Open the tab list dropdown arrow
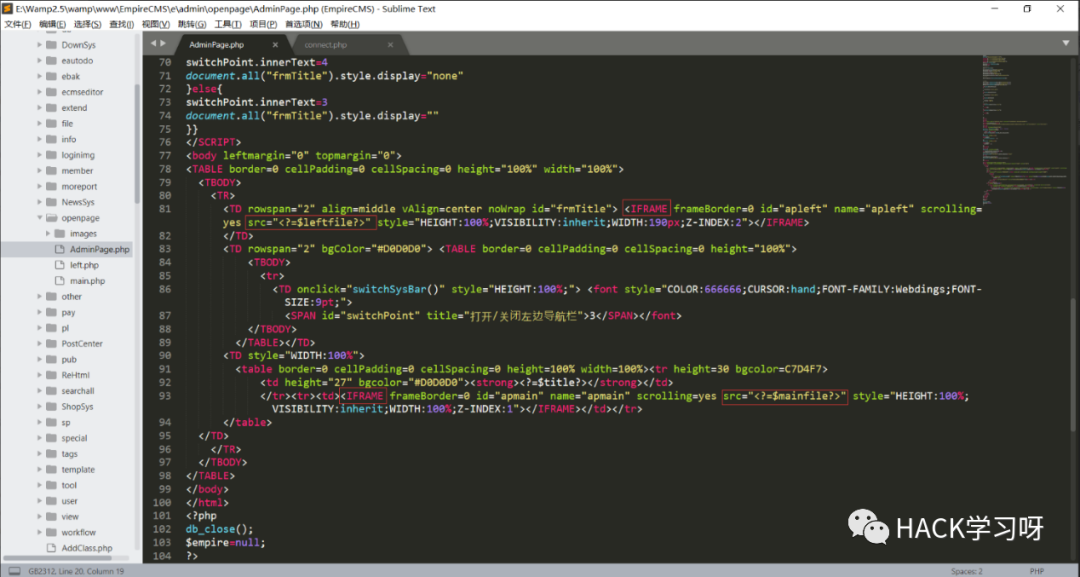The image size is (1080, 577). coord(1066,43)
